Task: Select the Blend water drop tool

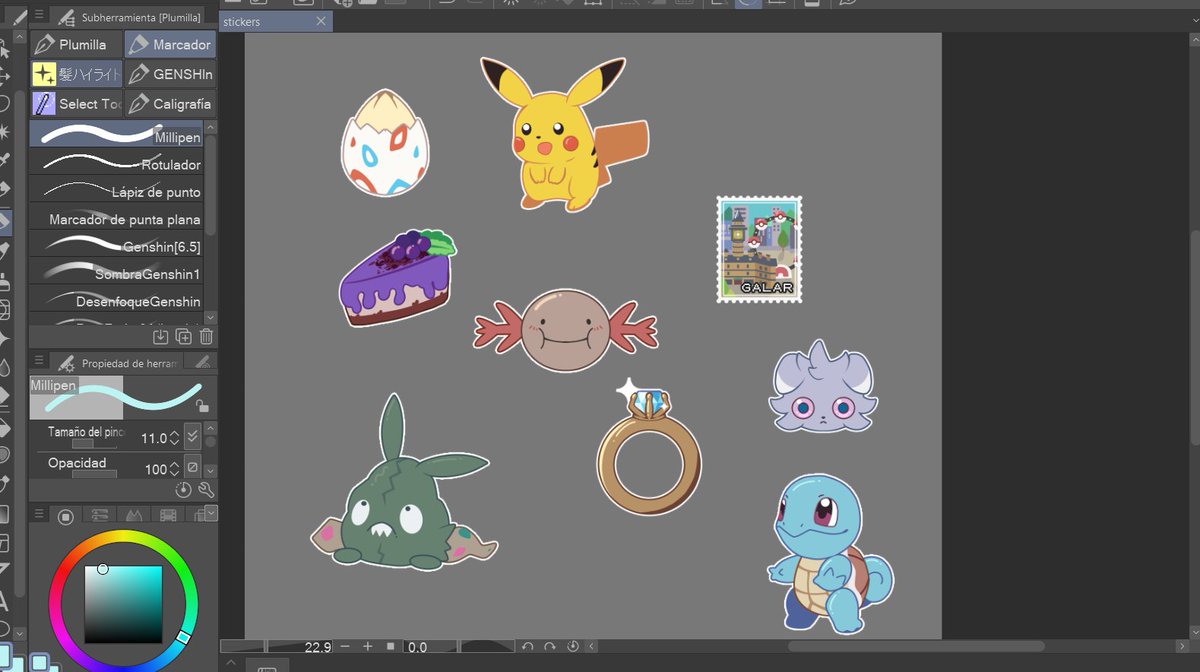Action: pos(4,366)
